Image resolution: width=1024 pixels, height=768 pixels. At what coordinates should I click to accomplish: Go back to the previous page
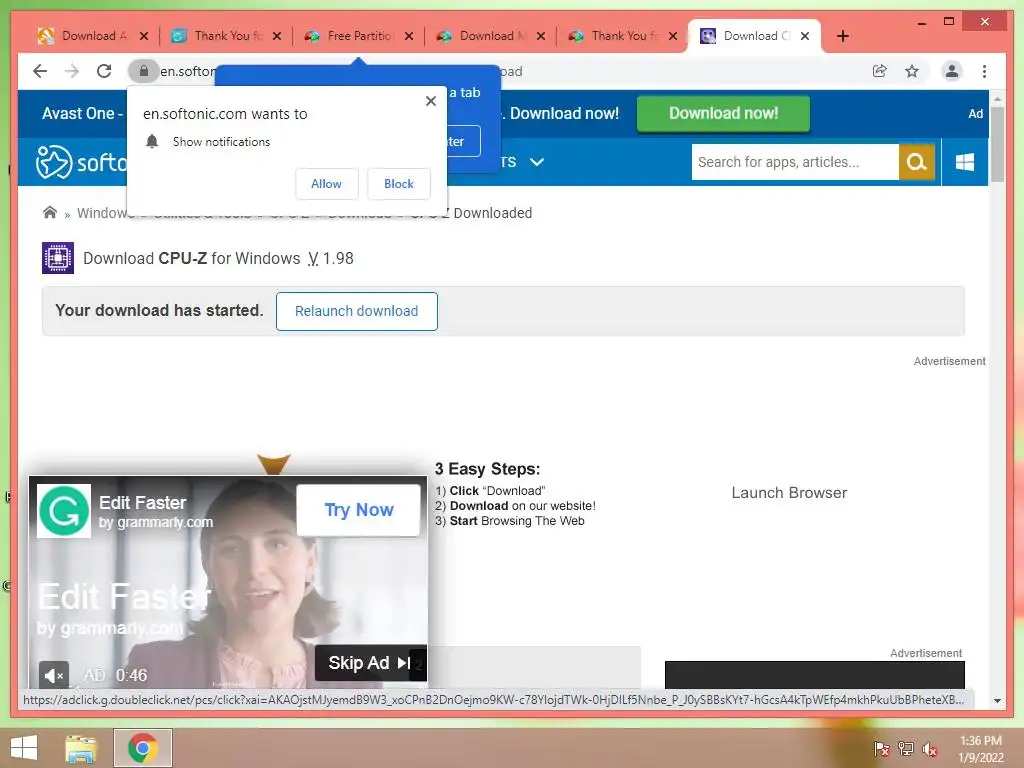tap(40, 71)
